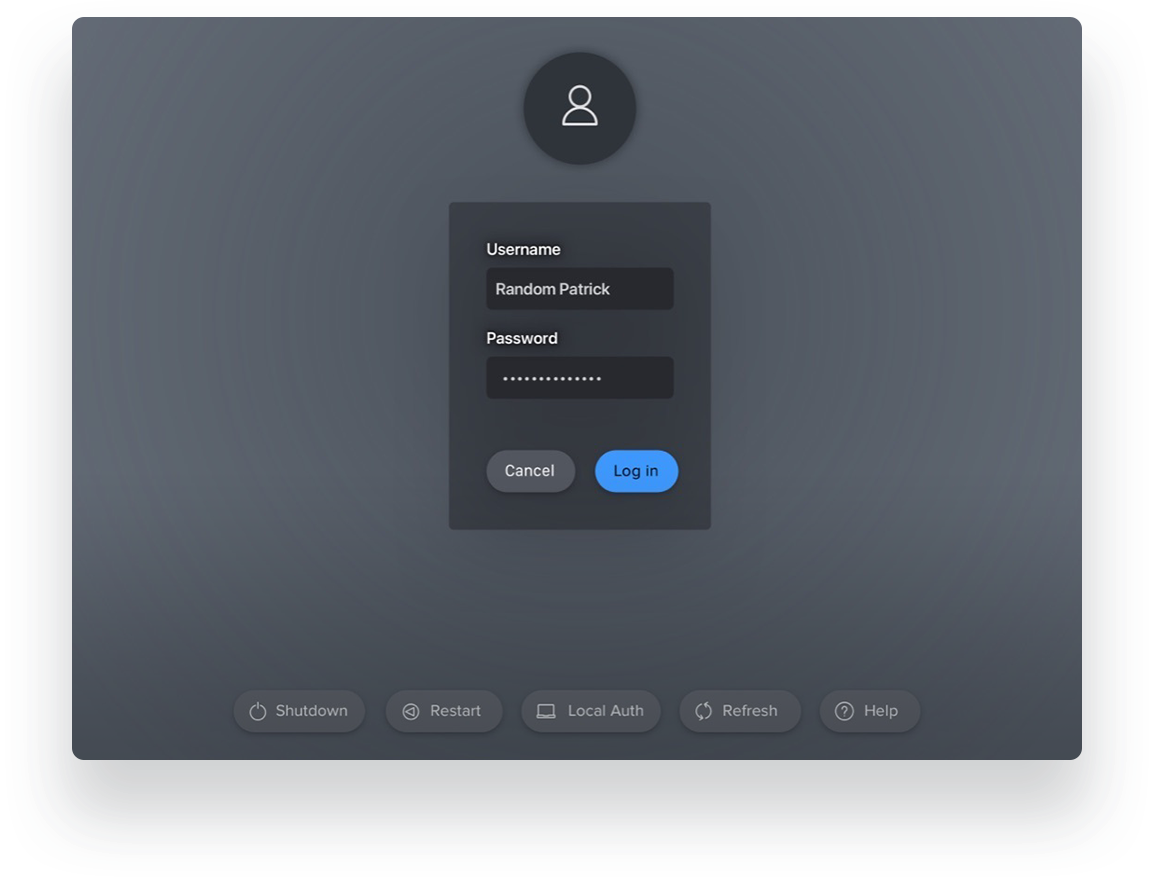The width and height of the screenshot is (1159, 880).
Task: Focus the Username input field
Action: 580,289
